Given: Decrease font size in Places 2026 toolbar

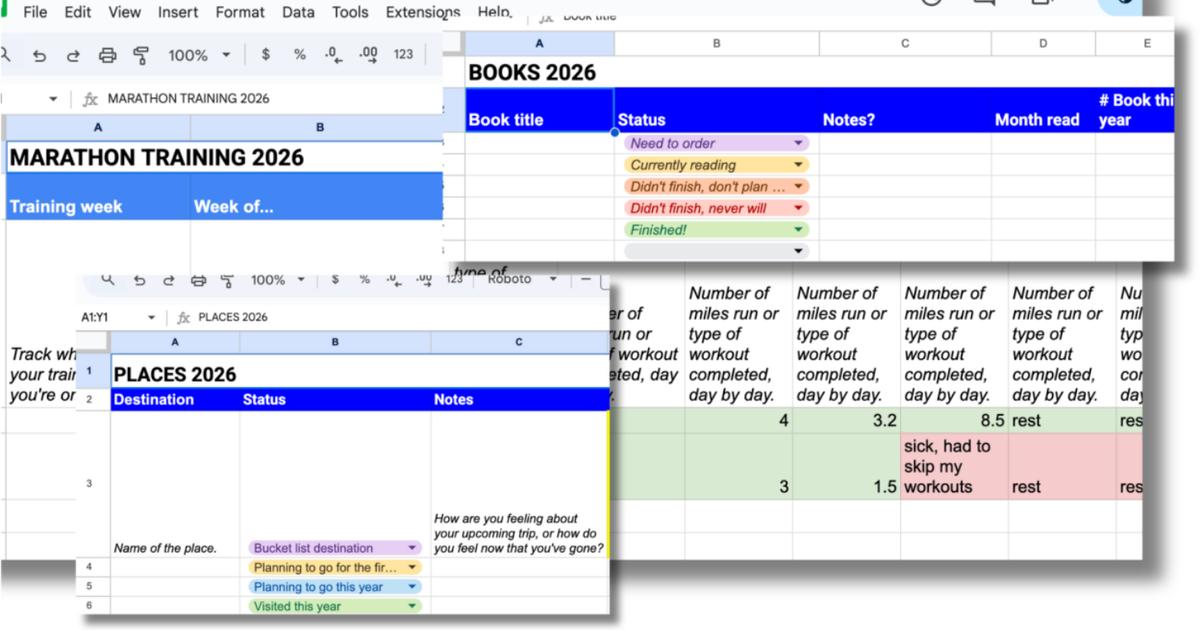Looking at the screenshot, I should [586, 280].
